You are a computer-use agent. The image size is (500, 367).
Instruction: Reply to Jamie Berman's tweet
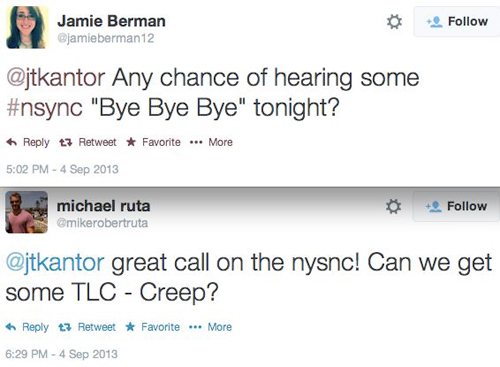pos(28,142)
